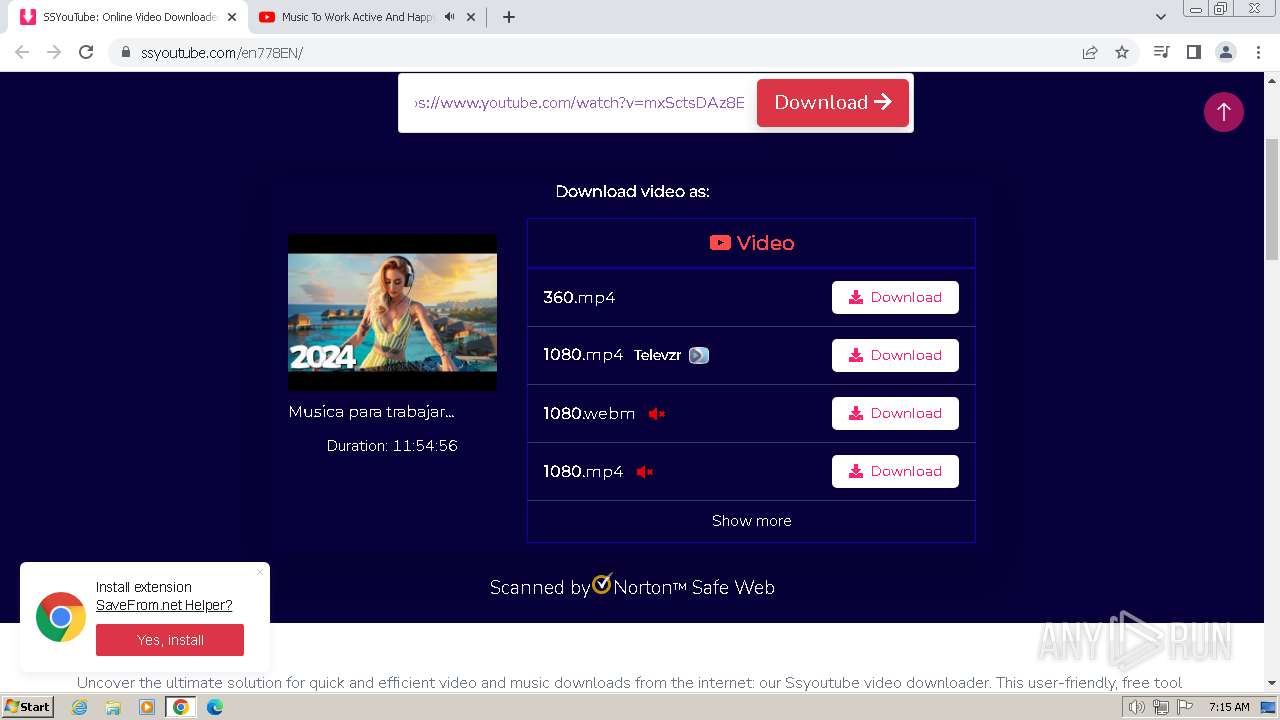Screen dimensions: 1280x720
Task: Mute the YouTube tab via speaker icon
Action: pos(449,17)
